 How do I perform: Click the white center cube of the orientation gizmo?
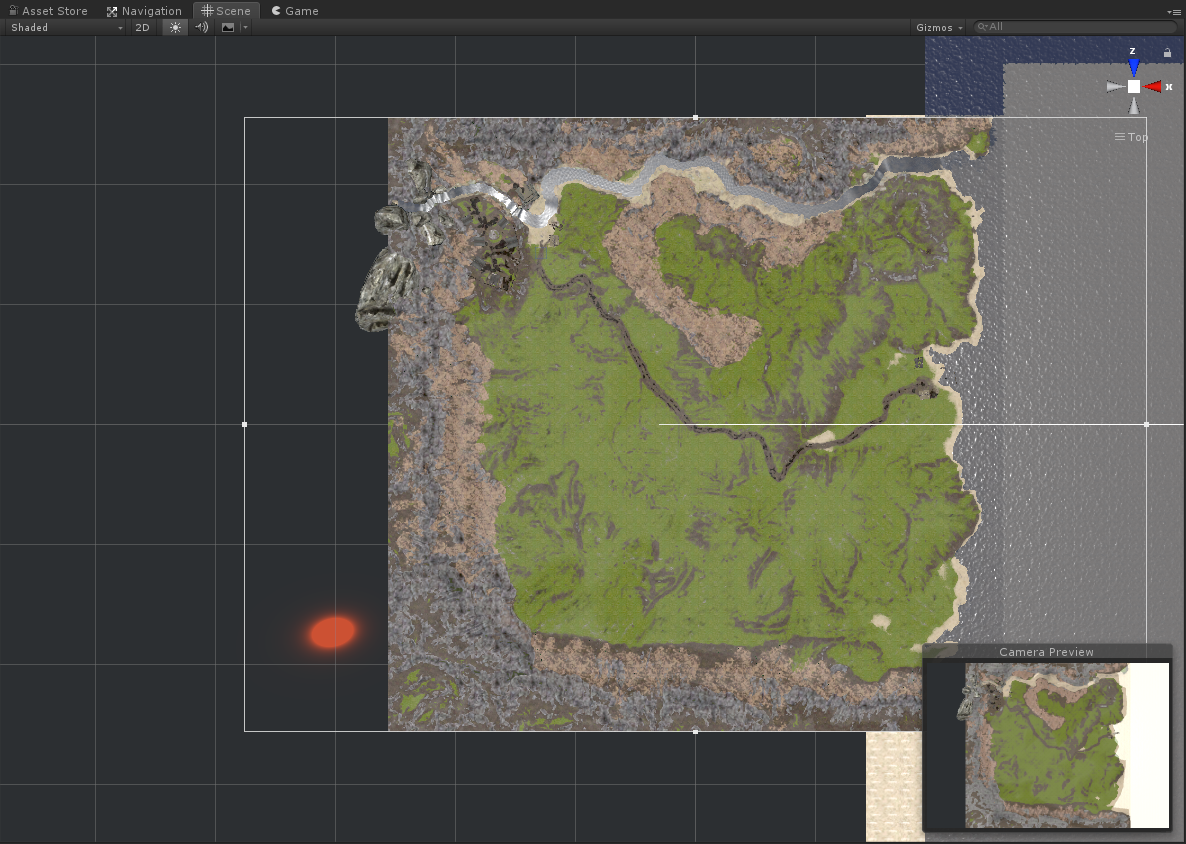(x=1133, y=87)
